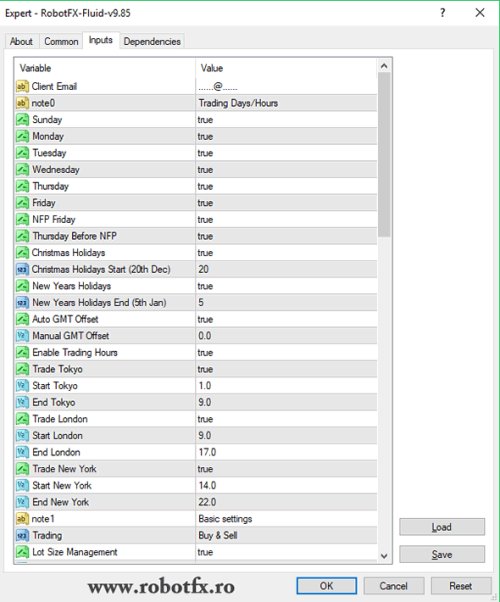This screenshot has width=500, height=602.
Task: Click the string icon beside note0
Action: coord(22,103)
